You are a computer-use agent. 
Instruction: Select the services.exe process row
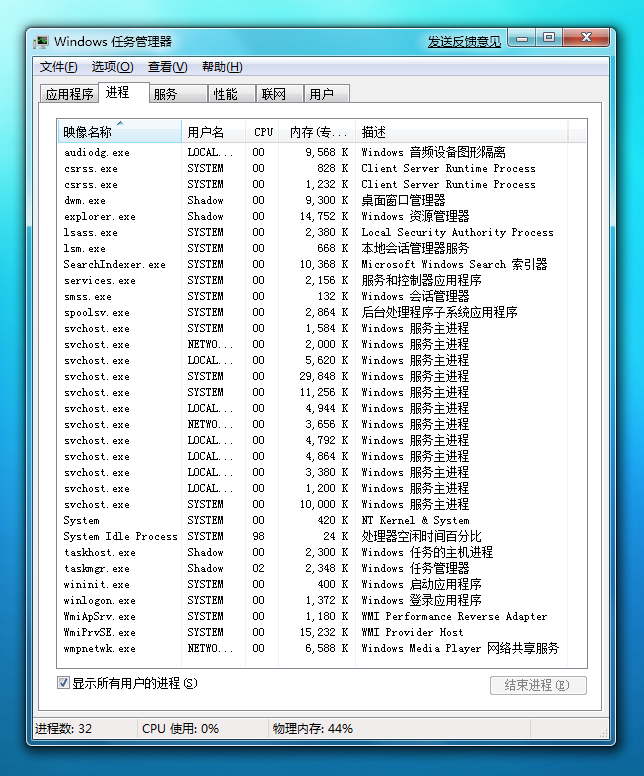click(322, 281)
